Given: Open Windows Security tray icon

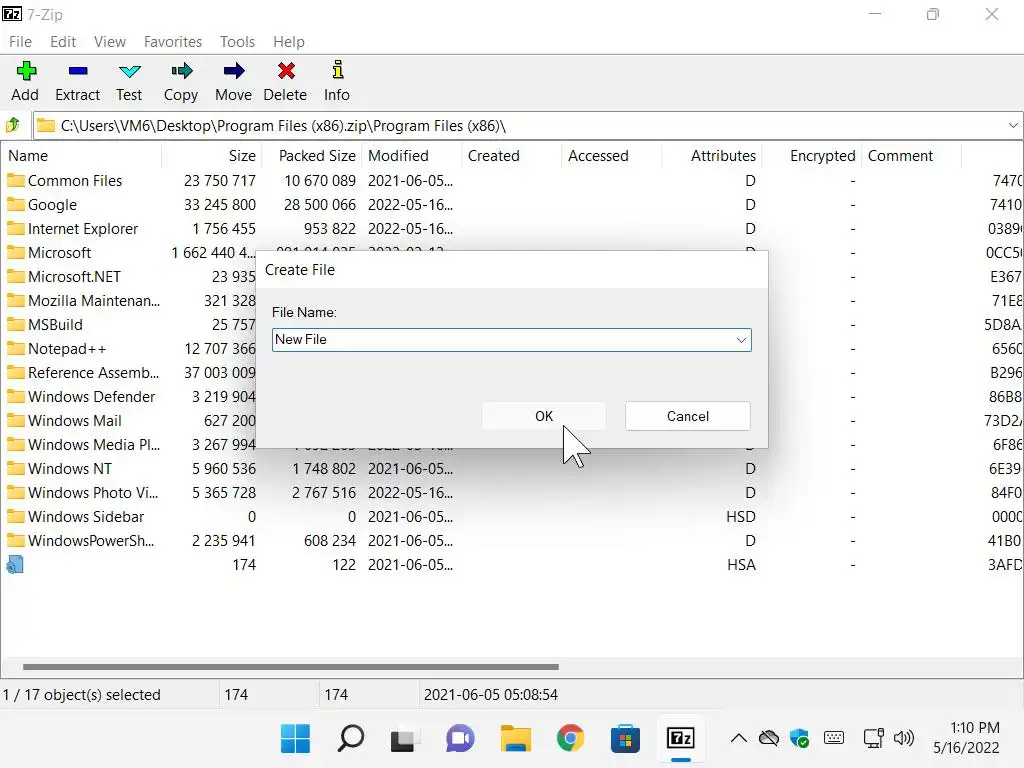Looking at the screenshot, I should point(799,739).
